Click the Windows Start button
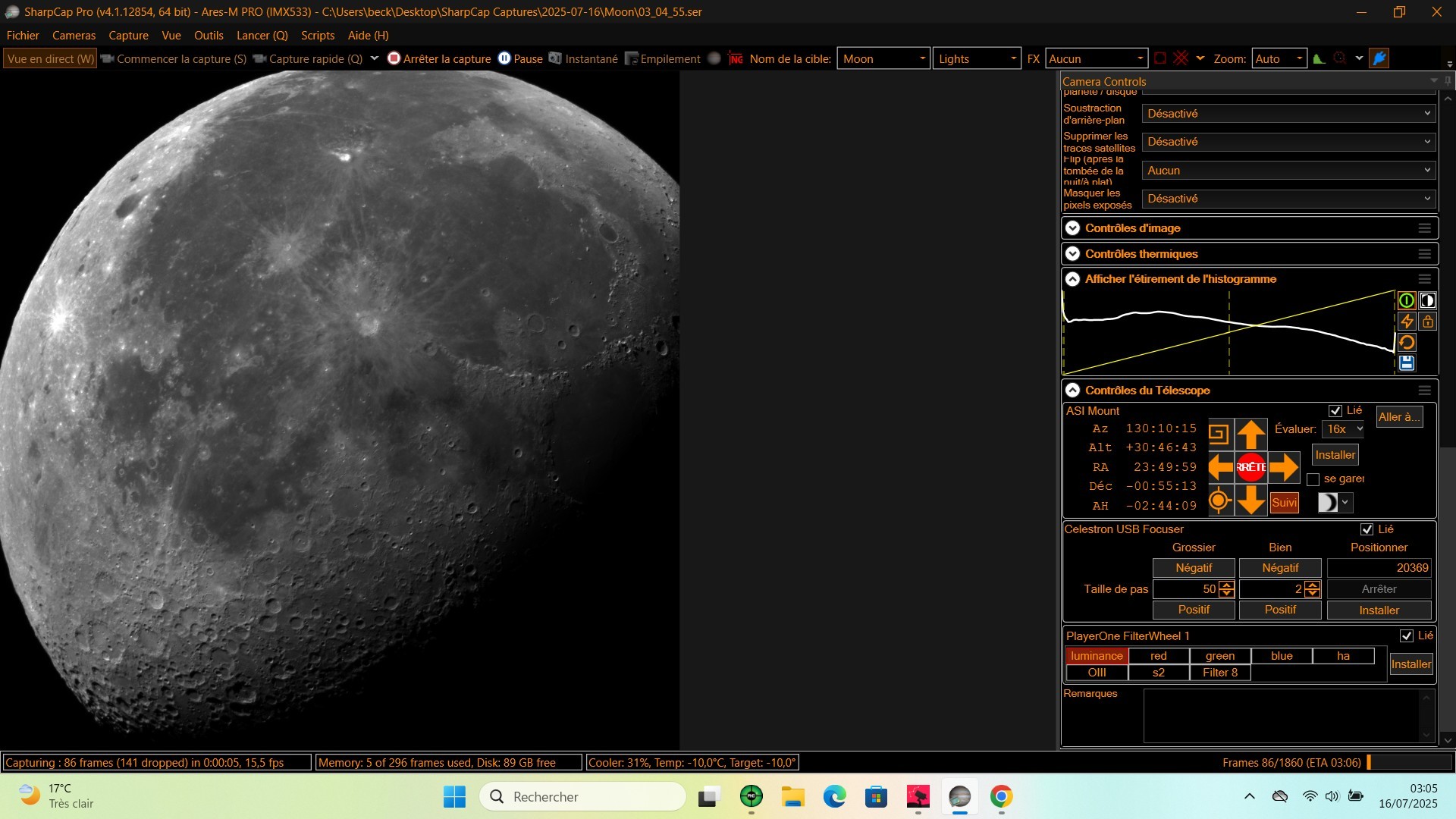This screenshot has height=819, width=1456. point(454,796)
